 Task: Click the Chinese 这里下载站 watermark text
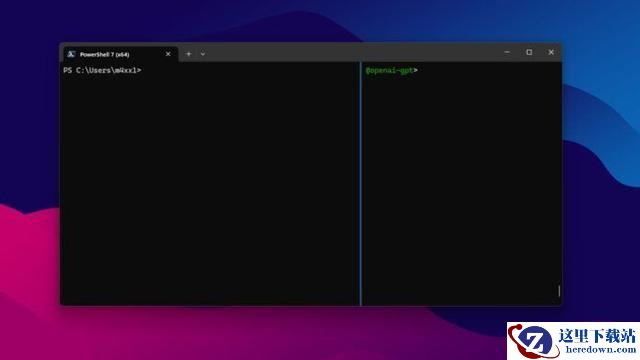coord(597,336)
